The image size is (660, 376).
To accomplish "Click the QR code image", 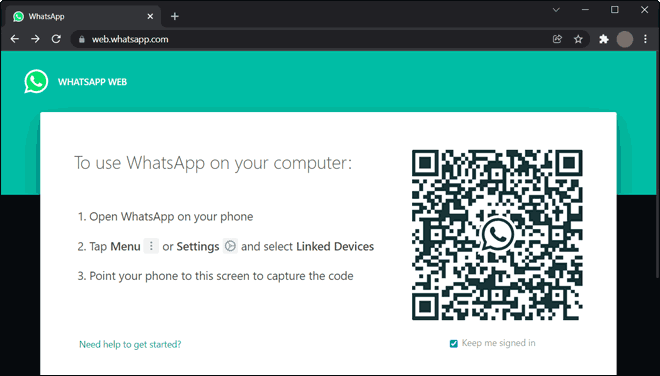I will tap(498, 235).
